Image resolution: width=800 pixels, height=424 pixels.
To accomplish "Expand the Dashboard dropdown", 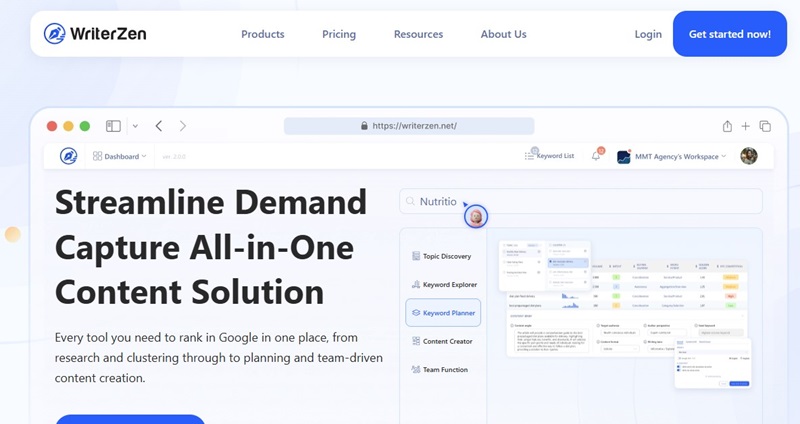I will [x=119, y=156].
